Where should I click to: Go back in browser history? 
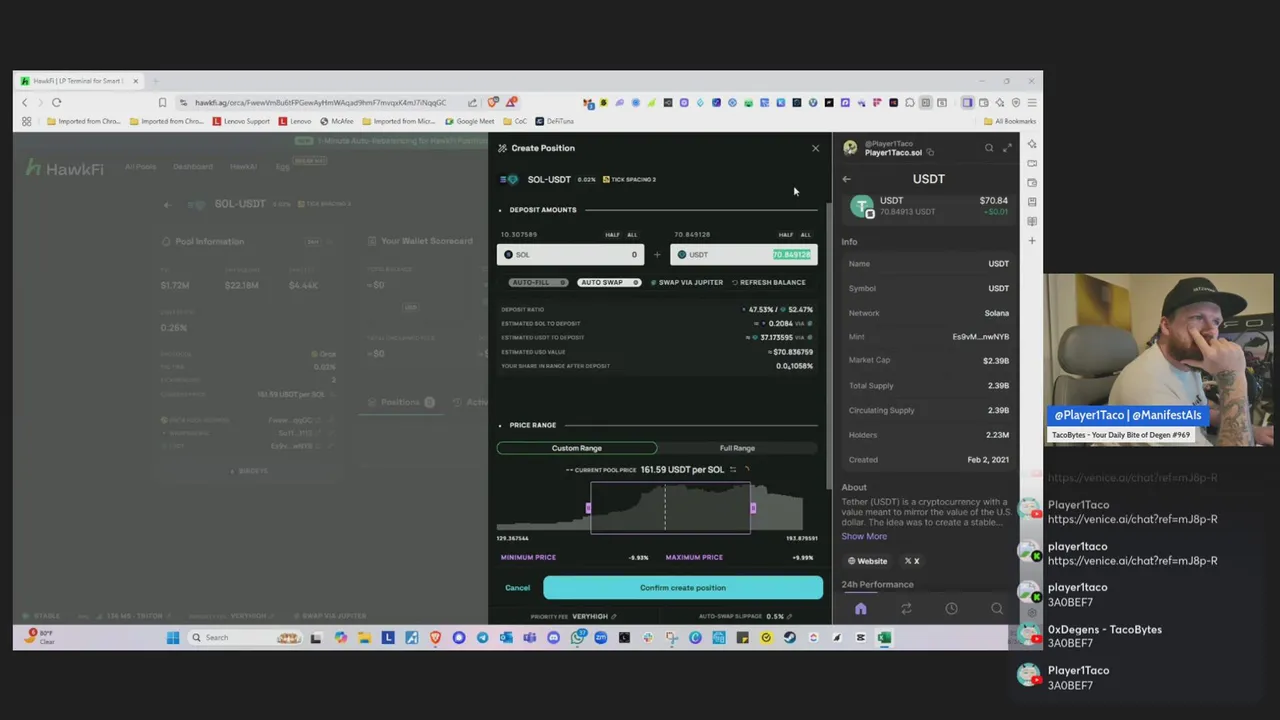(x=25, y=102)
